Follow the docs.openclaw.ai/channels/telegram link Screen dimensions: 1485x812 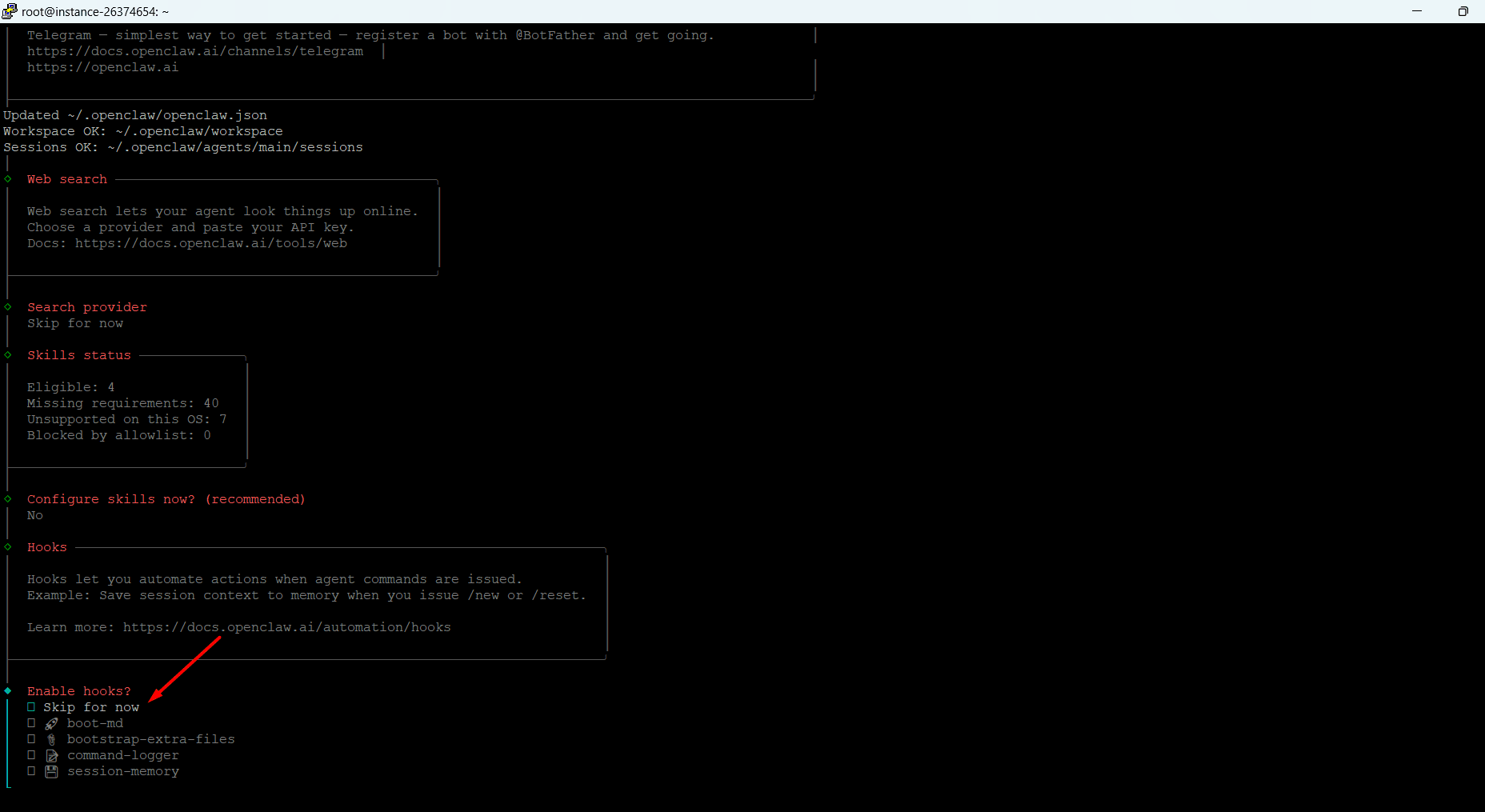click(x=194, y=51)
